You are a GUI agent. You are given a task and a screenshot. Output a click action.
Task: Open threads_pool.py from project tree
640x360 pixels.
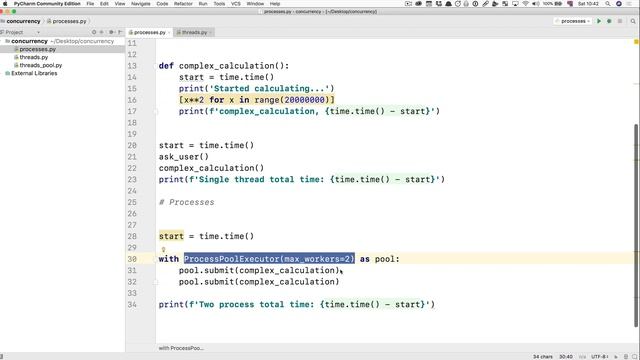tap(41, 65)
